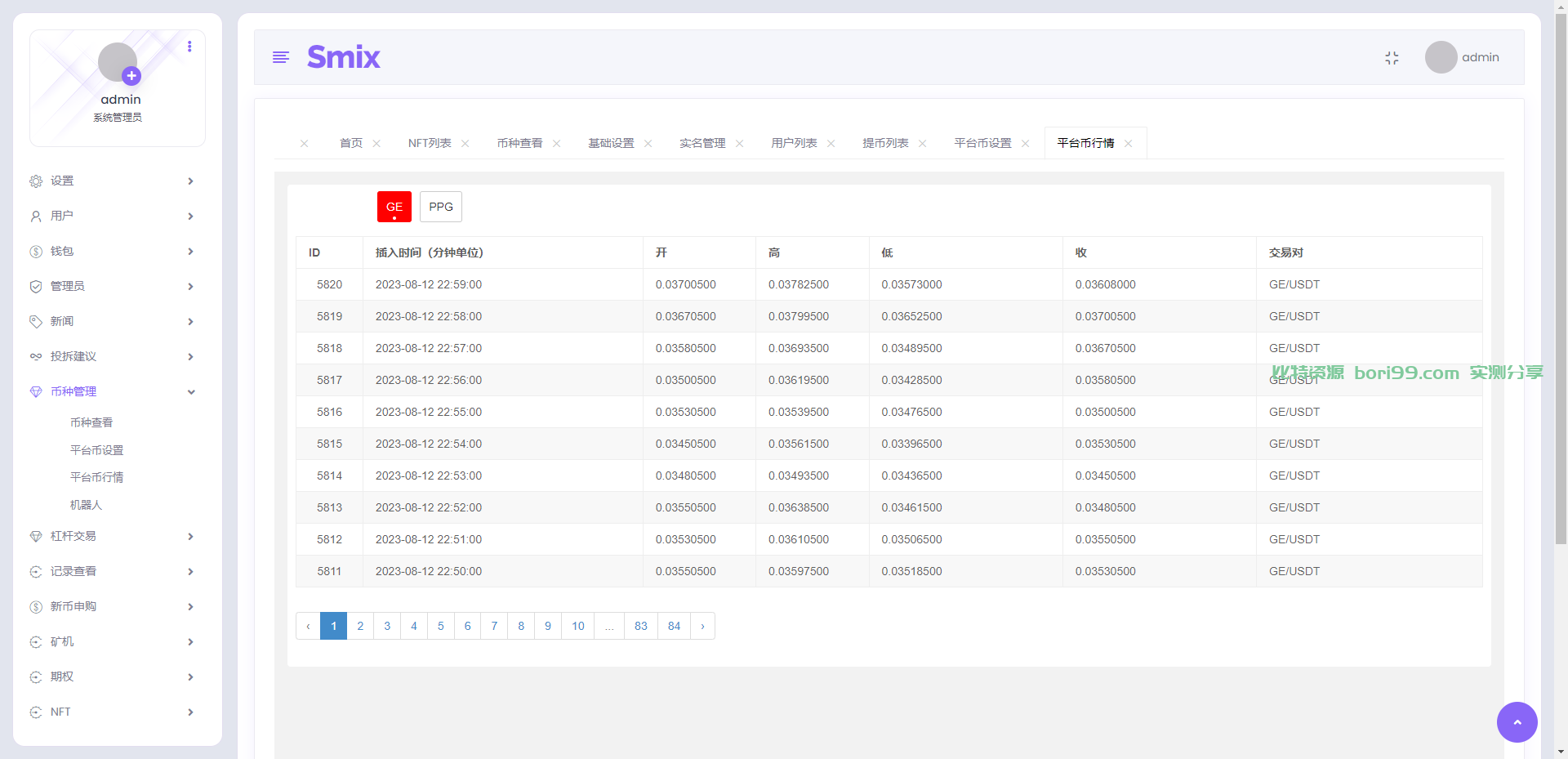The width and height of the screenshot is (1568, 759).
Task: Select row with ID 5820
Action: 889,284
